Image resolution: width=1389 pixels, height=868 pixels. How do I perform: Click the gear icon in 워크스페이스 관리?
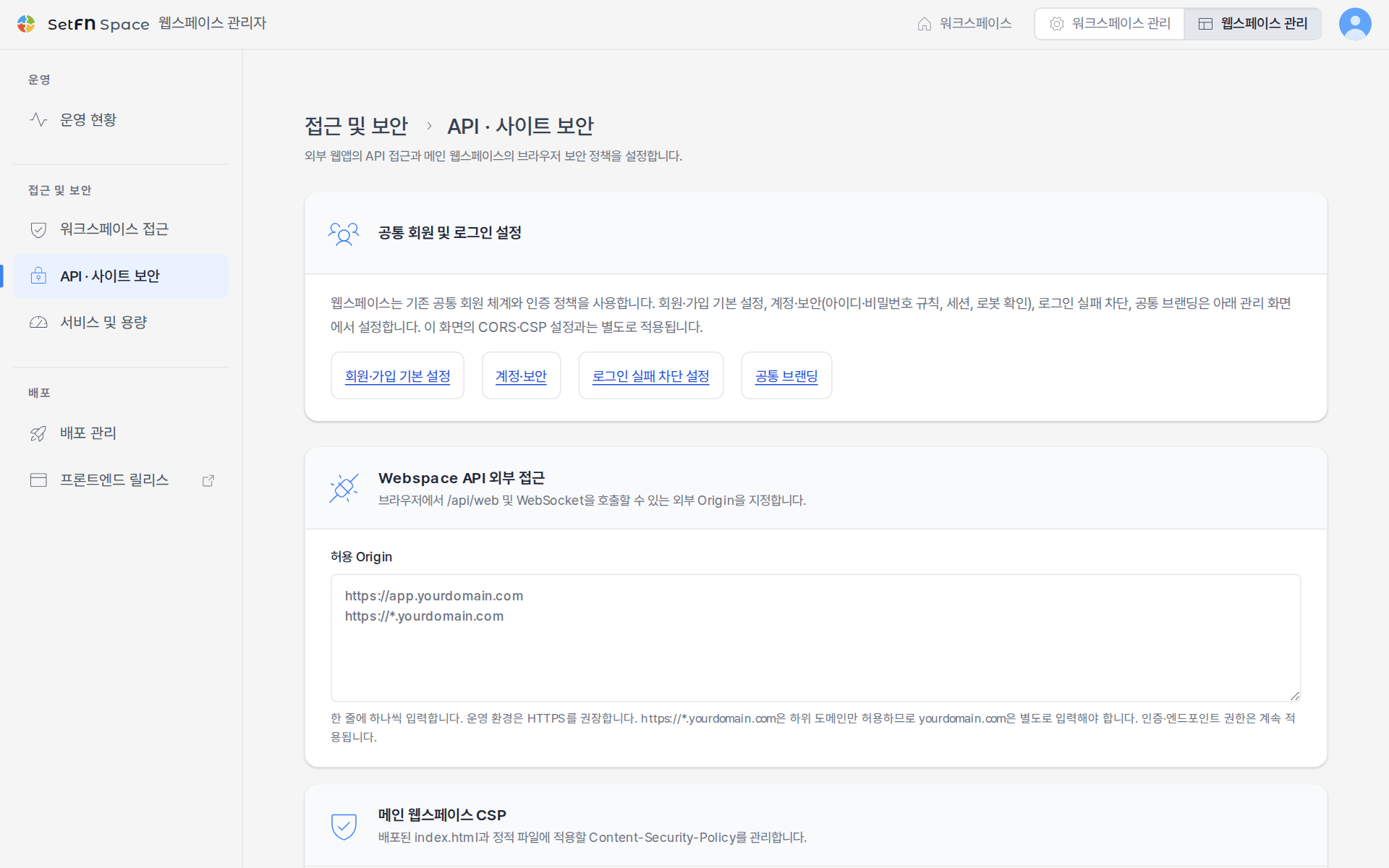point(1057,24)
